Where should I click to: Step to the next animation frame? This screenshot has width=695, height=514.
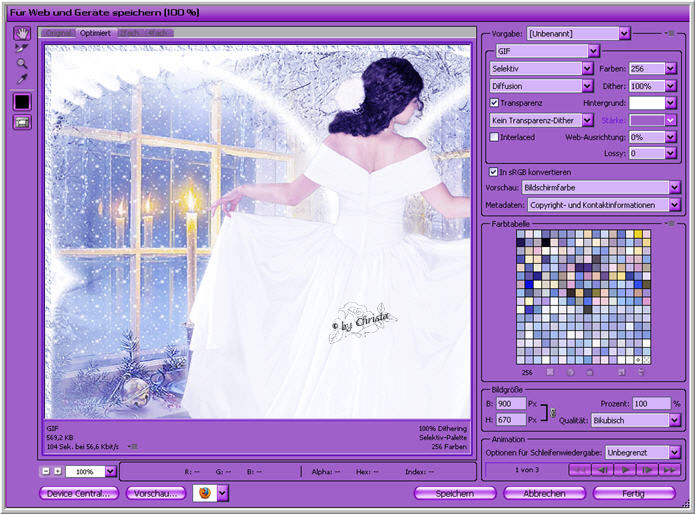(x=647, y=470)
